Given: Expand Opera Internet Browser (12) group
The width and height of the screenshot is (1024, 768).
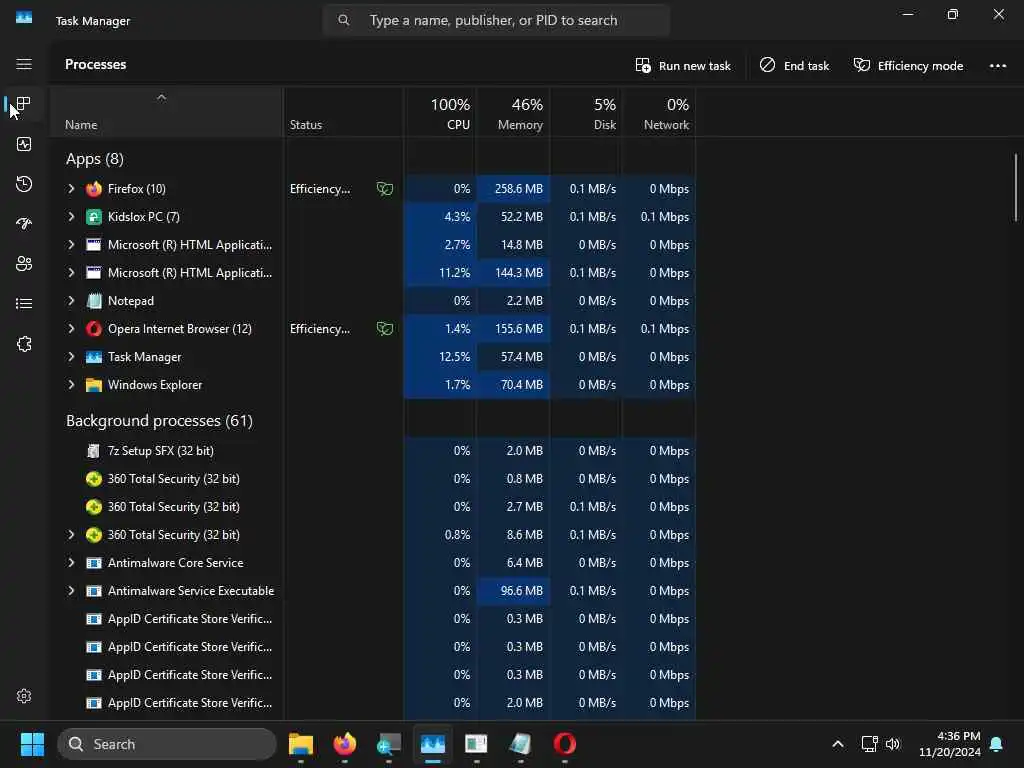Looking at the screenshot, I should 71,328.
